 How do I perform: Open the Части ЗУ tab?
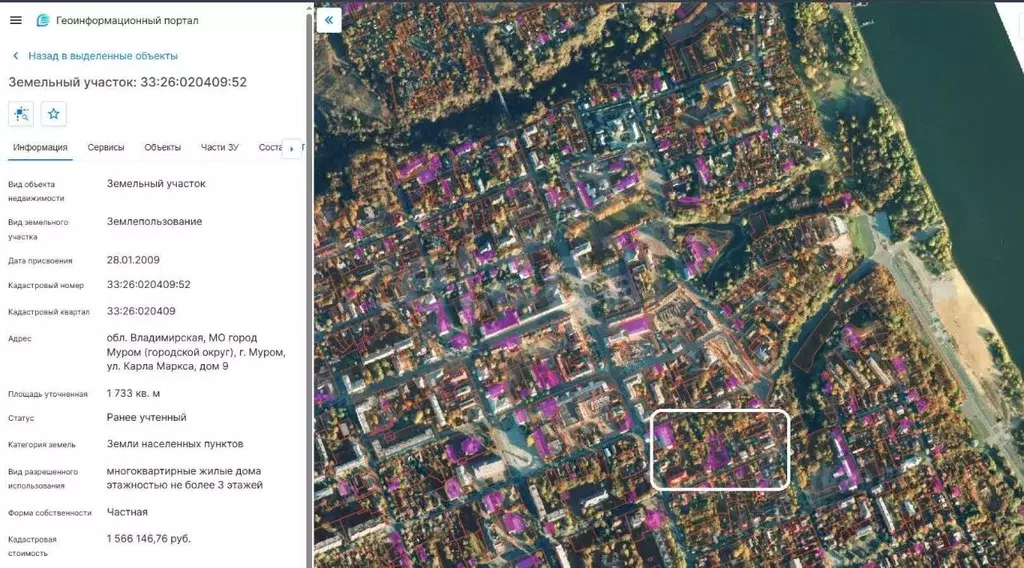click(219, 148)
